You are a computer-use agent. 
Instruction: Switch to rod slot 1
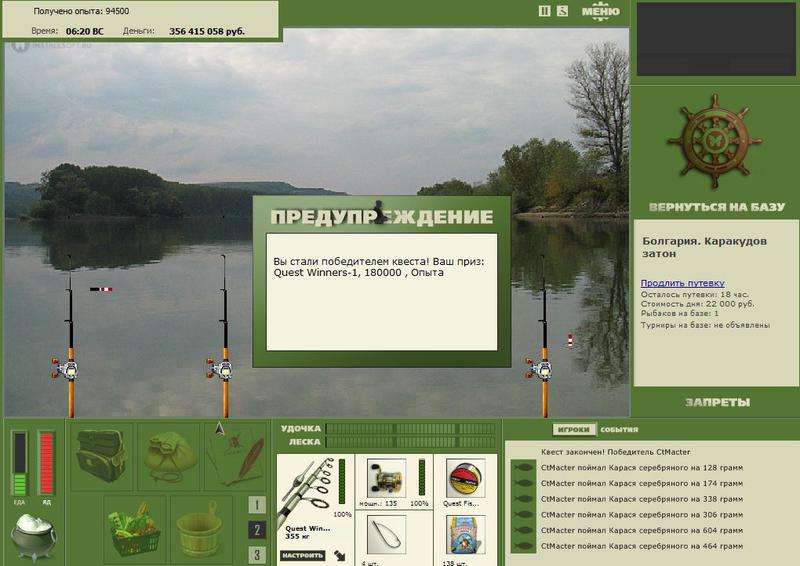[257, 505]
